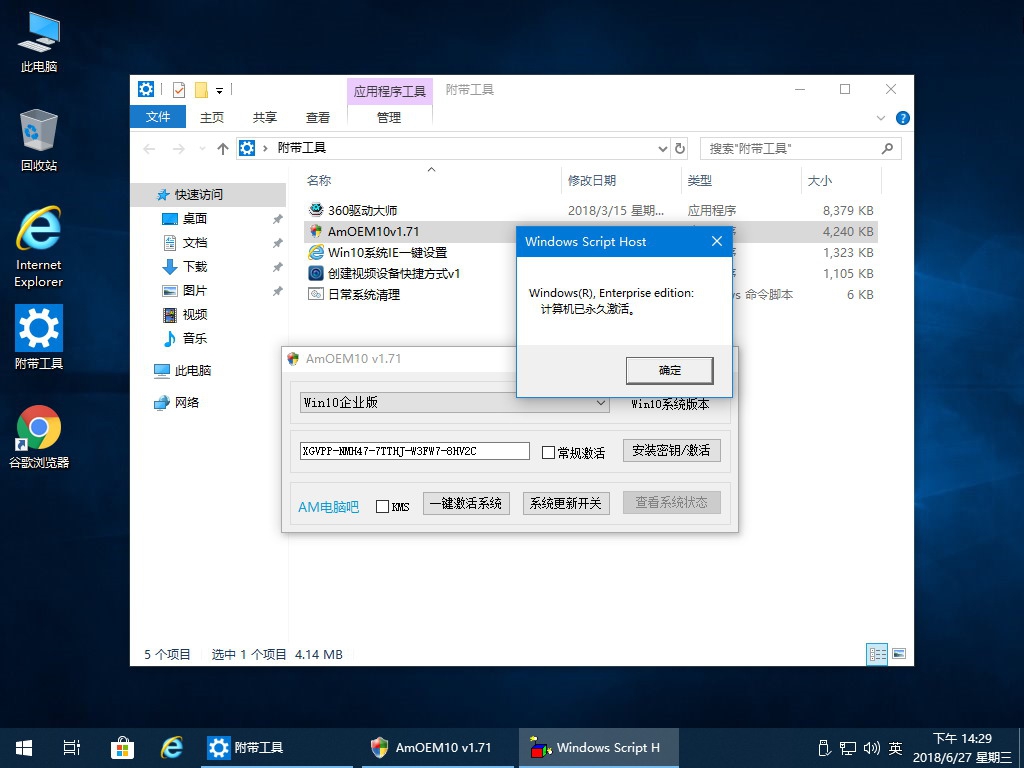The height and width of the screenshot is (768, 1024).
Task: Select 下载 in navigation pane
Action: coord(195,266)
